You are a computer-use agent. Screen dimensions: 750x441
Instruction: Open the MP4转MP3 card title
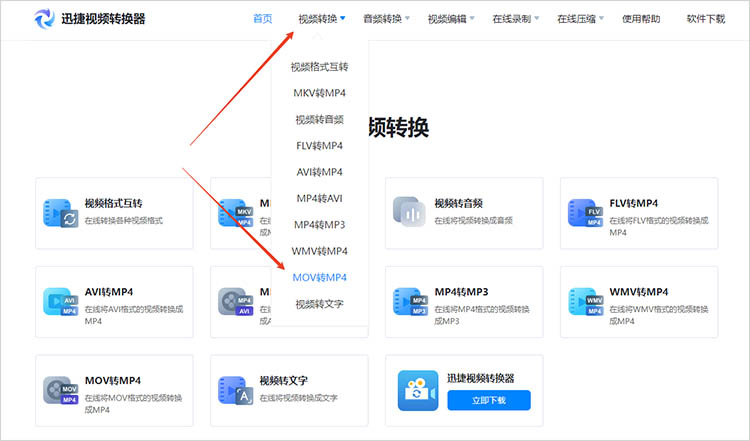(462, 292)
